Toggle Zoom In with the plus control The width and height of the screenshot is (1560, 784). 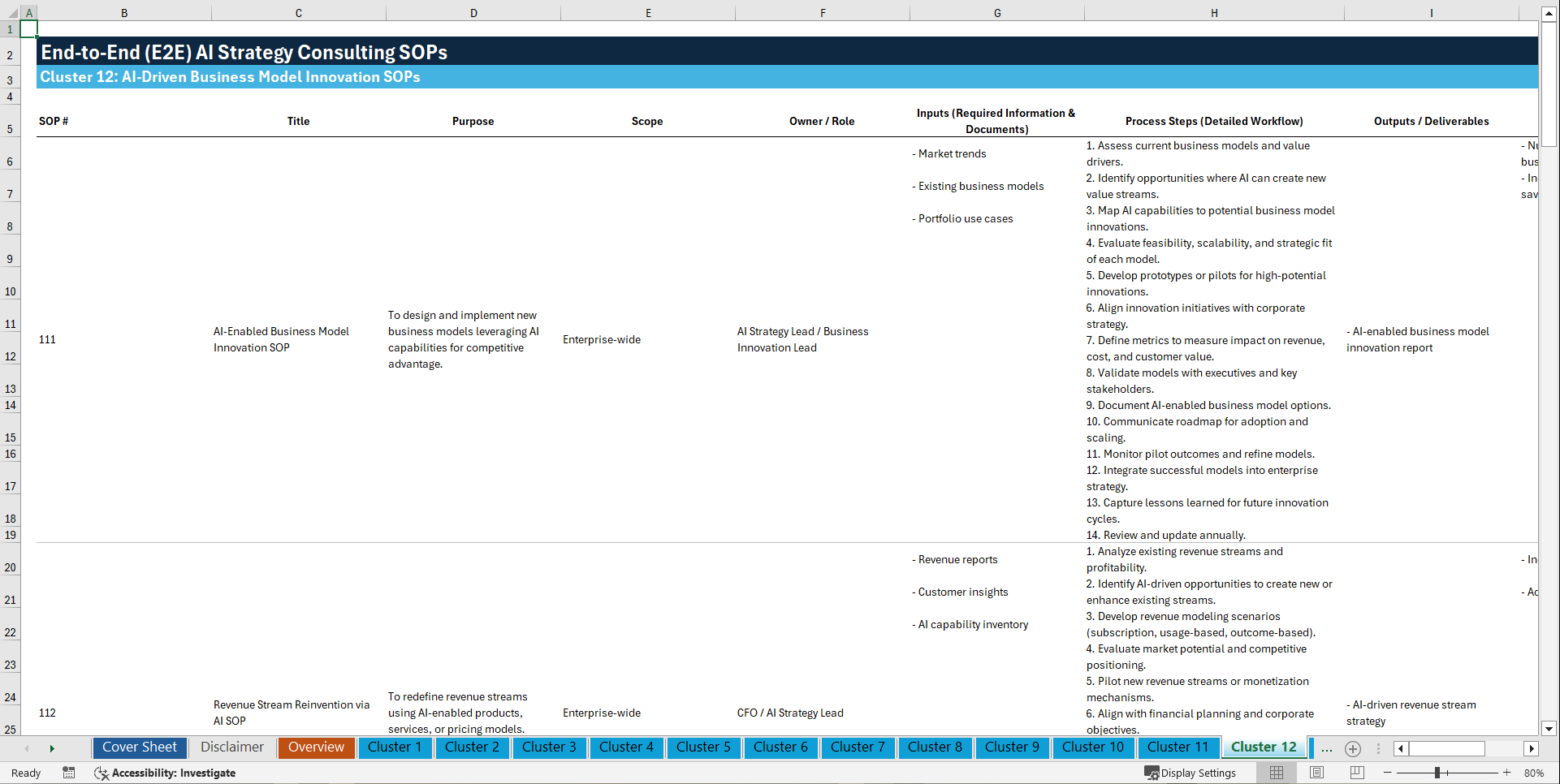pyautogui.click(x=1508, y=773)
